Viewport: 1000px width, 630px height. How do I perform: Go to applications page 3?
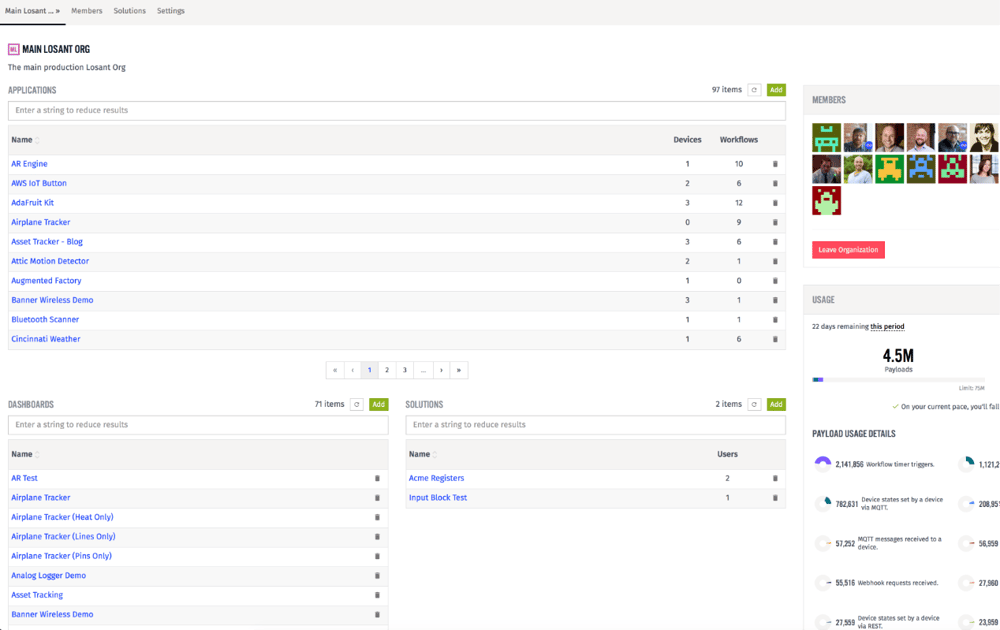(x=405, y=370)
